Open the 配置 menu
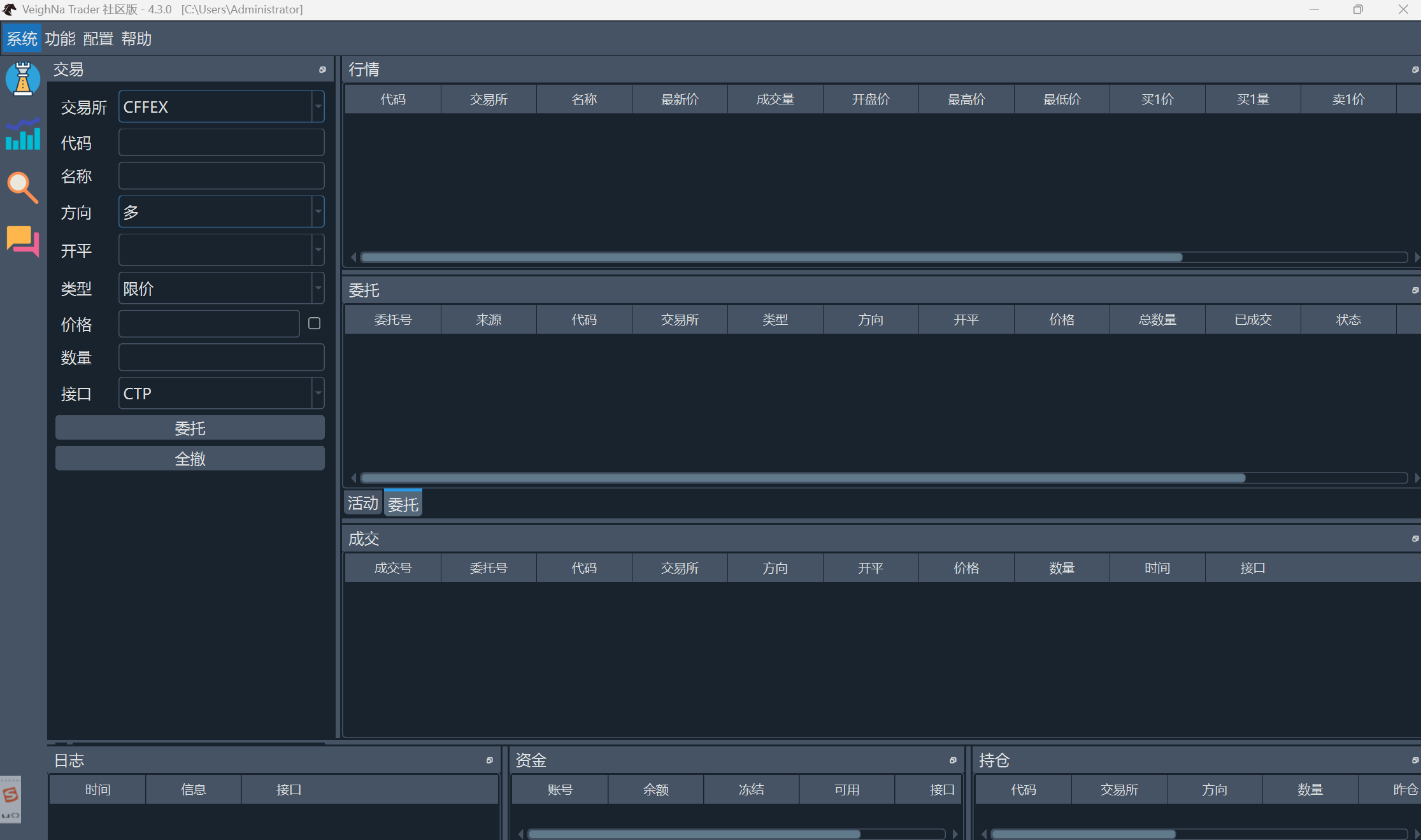The width and height of the screenshot is (1421, 840). (x=98, y=39)
